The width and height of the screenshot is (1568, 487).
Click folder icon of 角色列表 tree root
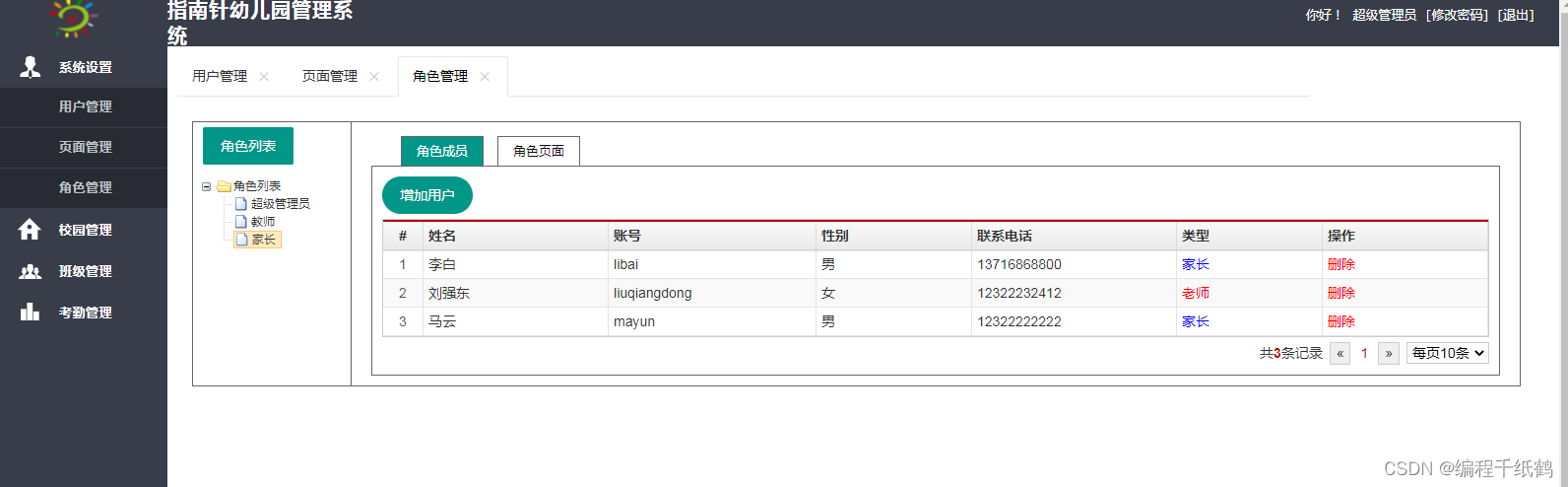pos(224,186)
